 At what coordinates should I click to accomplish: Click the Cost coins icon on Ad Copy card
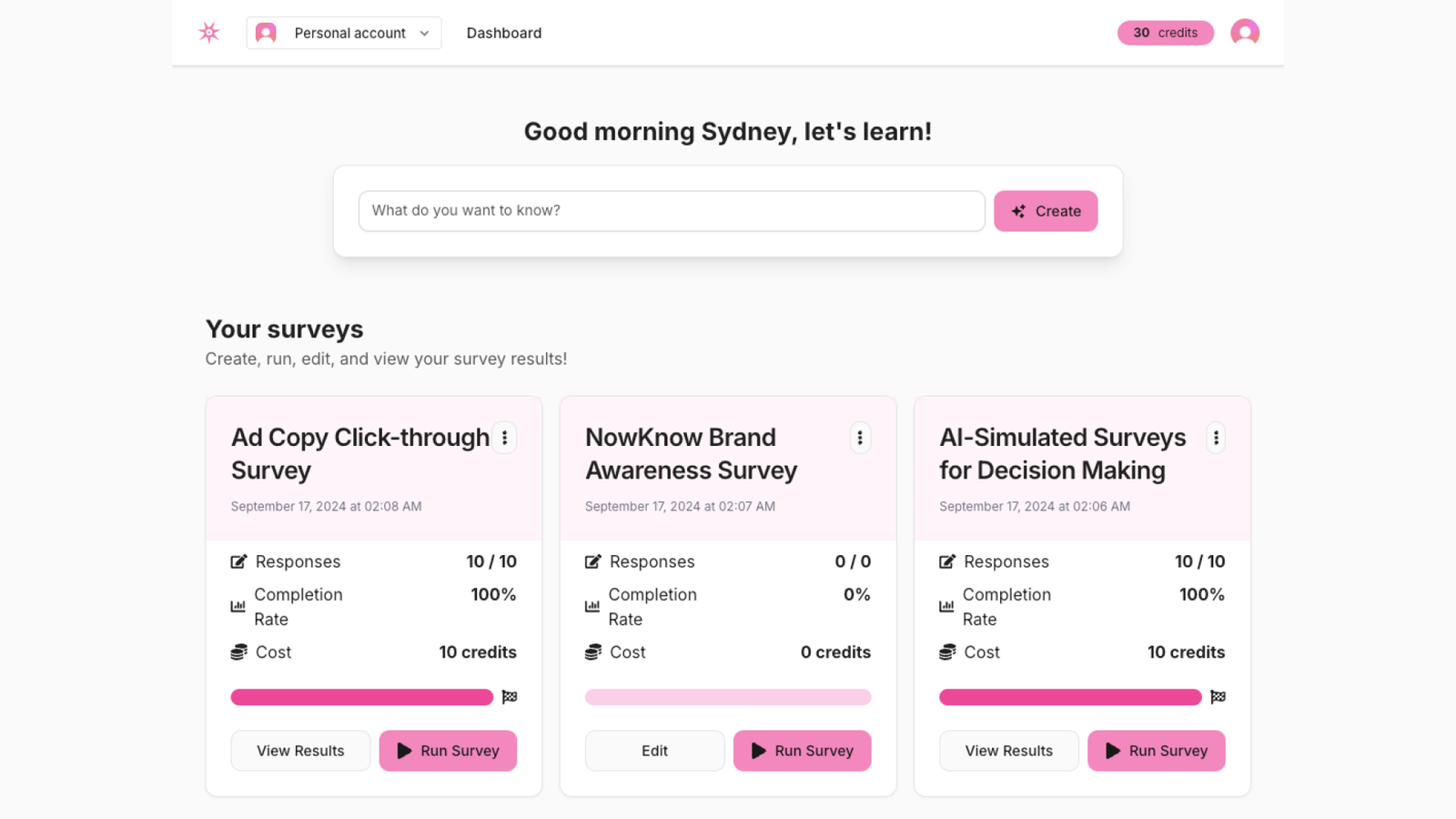[x=239, y=652]
